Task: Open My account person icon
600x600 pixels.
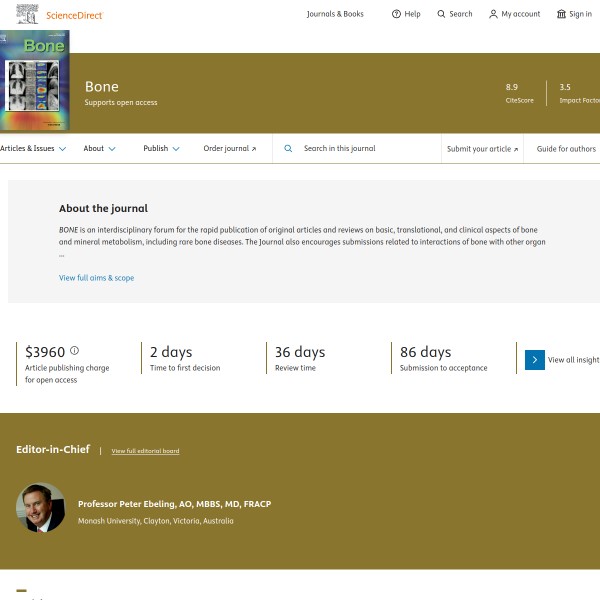Action: (x=493, y=14)
